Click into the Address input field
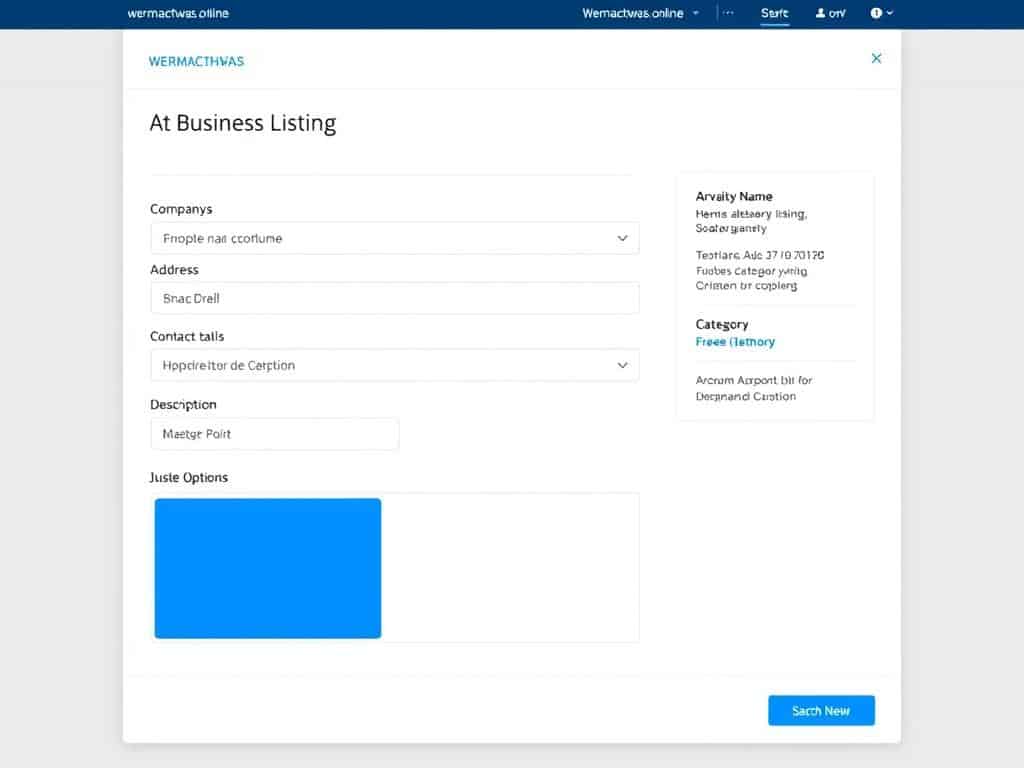Screen dimensions: 1024x768 tap(394, 298)
